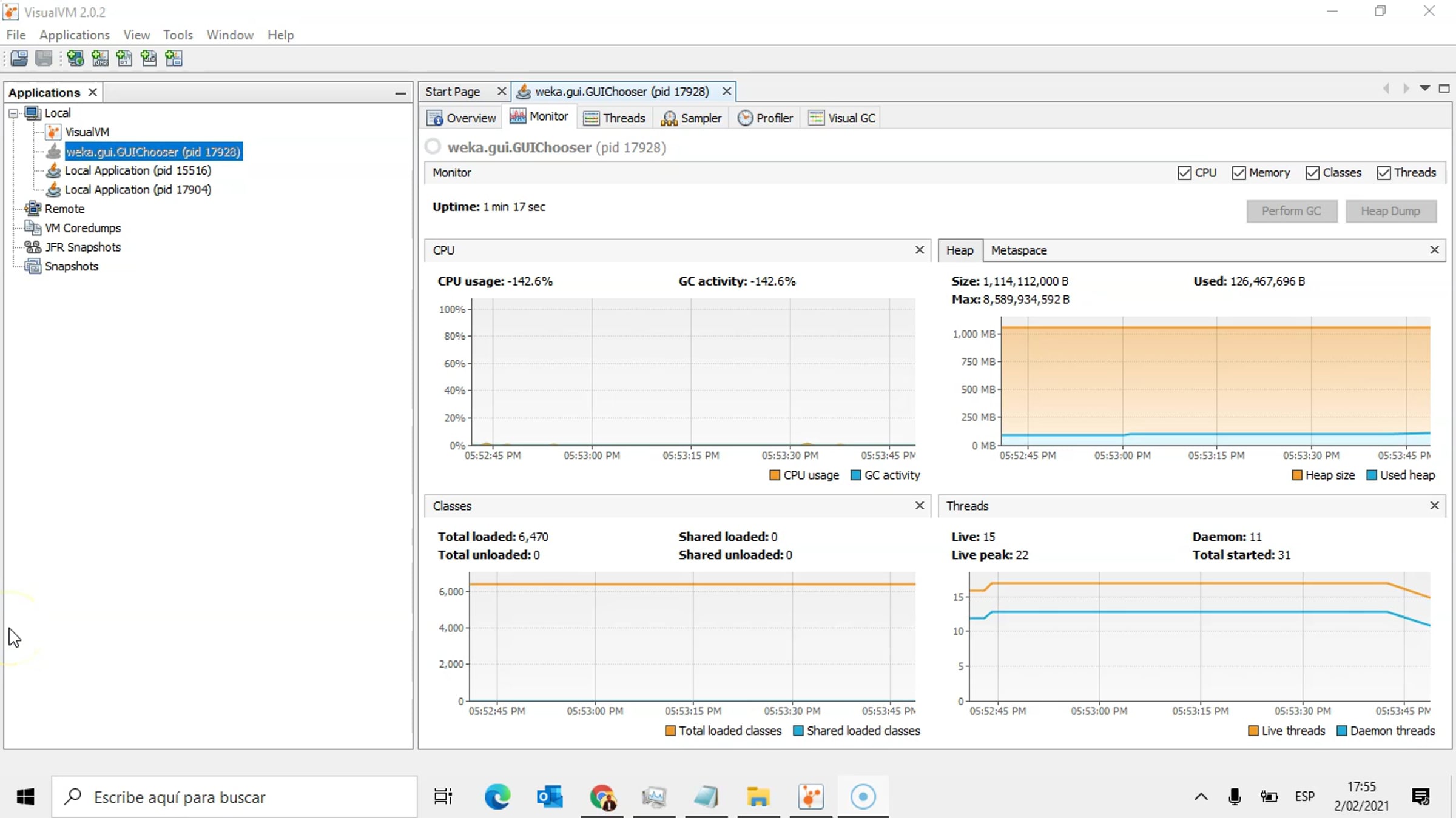This screenshot has width=1456, height=818.
Task: Click Add Remote Host toolbar icon
Action: pos(75,58)
